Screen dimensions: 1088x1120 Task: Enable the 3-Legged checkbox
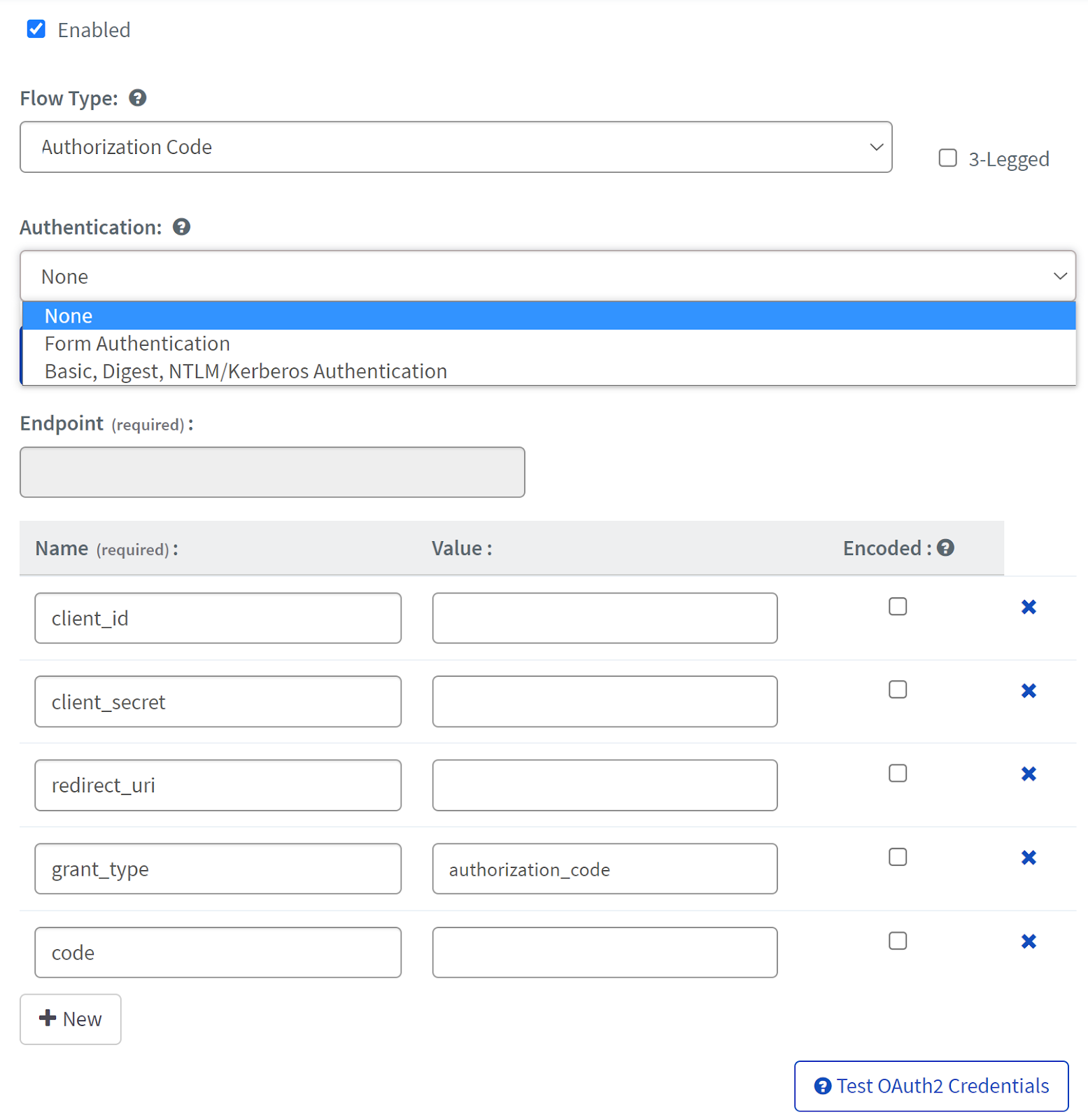pyautogui.click(x=947, y=158)
